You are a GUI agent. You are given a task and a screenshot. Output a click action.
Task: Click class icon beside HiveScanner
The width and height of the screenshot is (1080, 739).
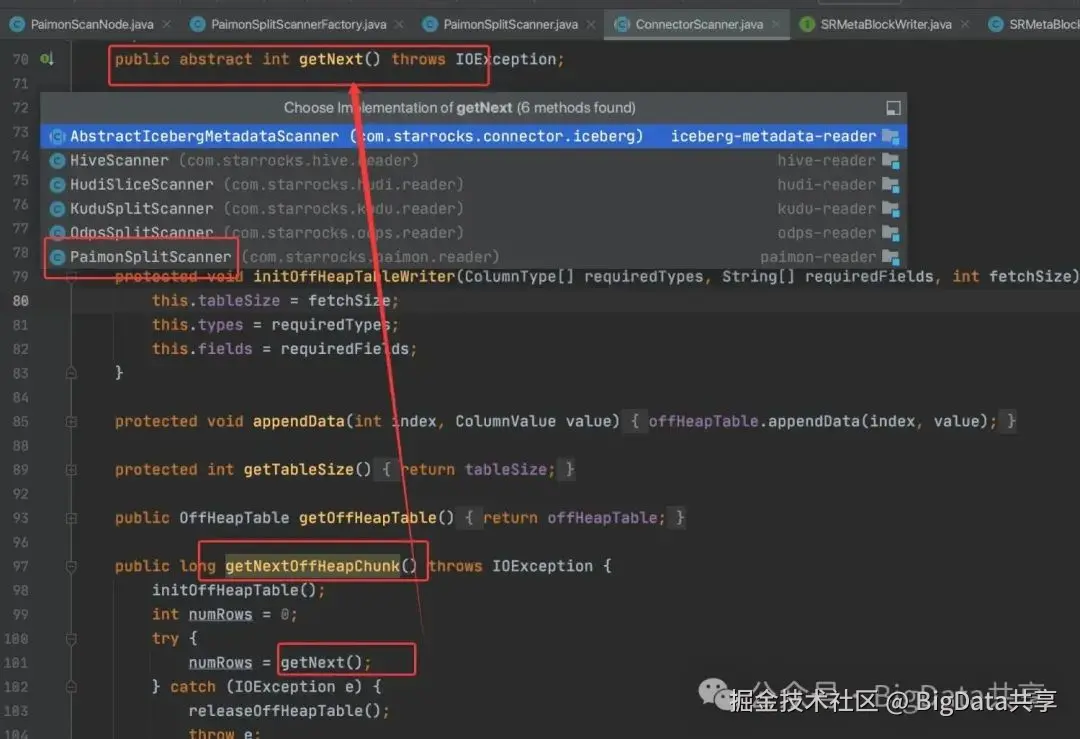point(57,160)
